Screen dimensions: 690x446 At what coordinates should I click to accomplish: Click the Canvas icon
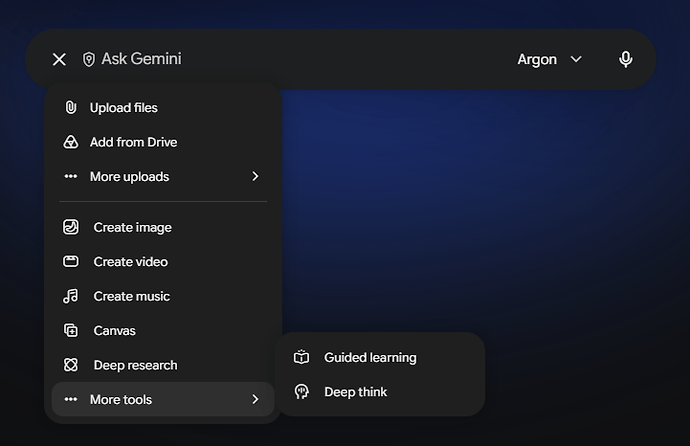(71, 330)
